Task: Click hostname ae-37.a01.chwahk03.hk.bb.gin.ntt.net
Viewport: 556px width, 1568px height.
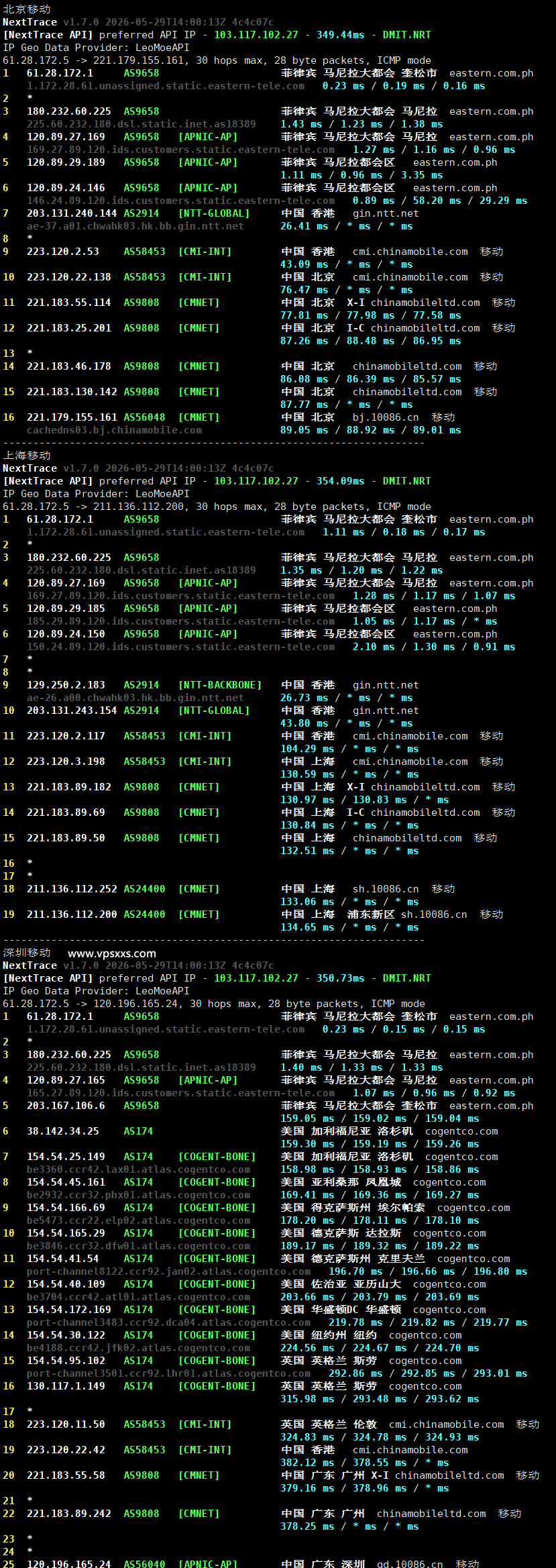Action: pyautogui.click(x=135, y=226)
